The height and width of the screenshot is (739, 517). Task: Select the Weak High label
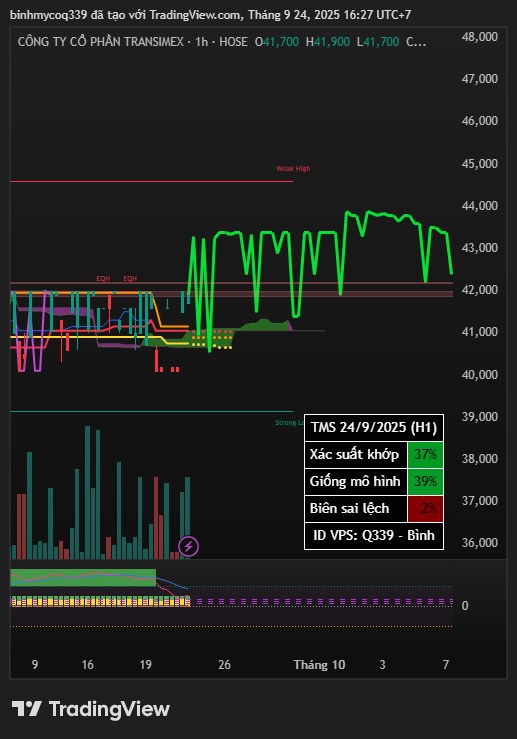coord(293,169)
